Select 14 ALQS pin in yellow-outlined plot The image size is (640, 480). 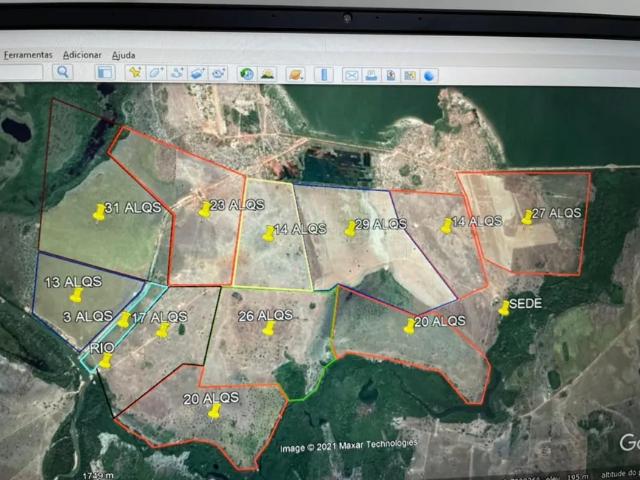(x=269, y=233)
